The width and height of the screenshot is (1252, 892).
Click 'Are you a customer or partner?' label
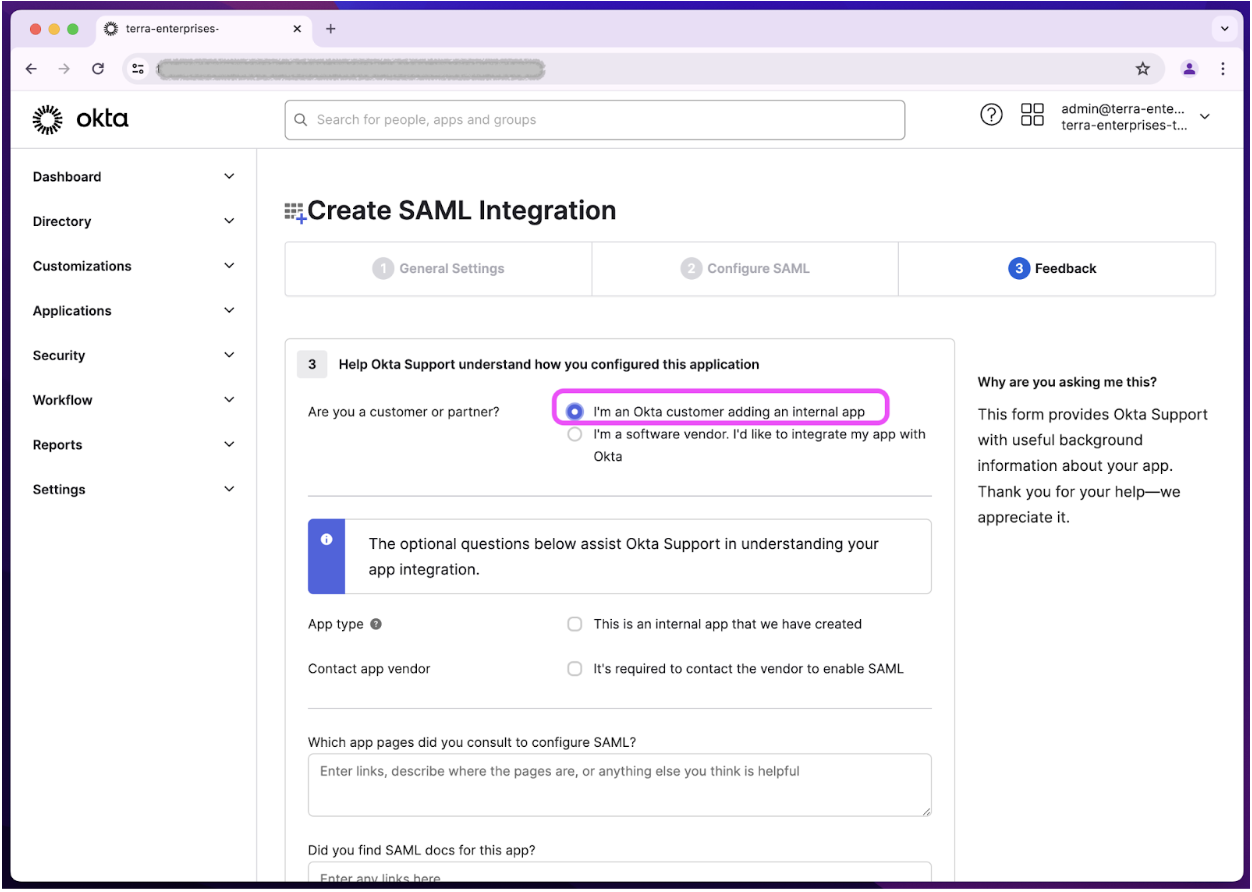(x=404, y=411)
